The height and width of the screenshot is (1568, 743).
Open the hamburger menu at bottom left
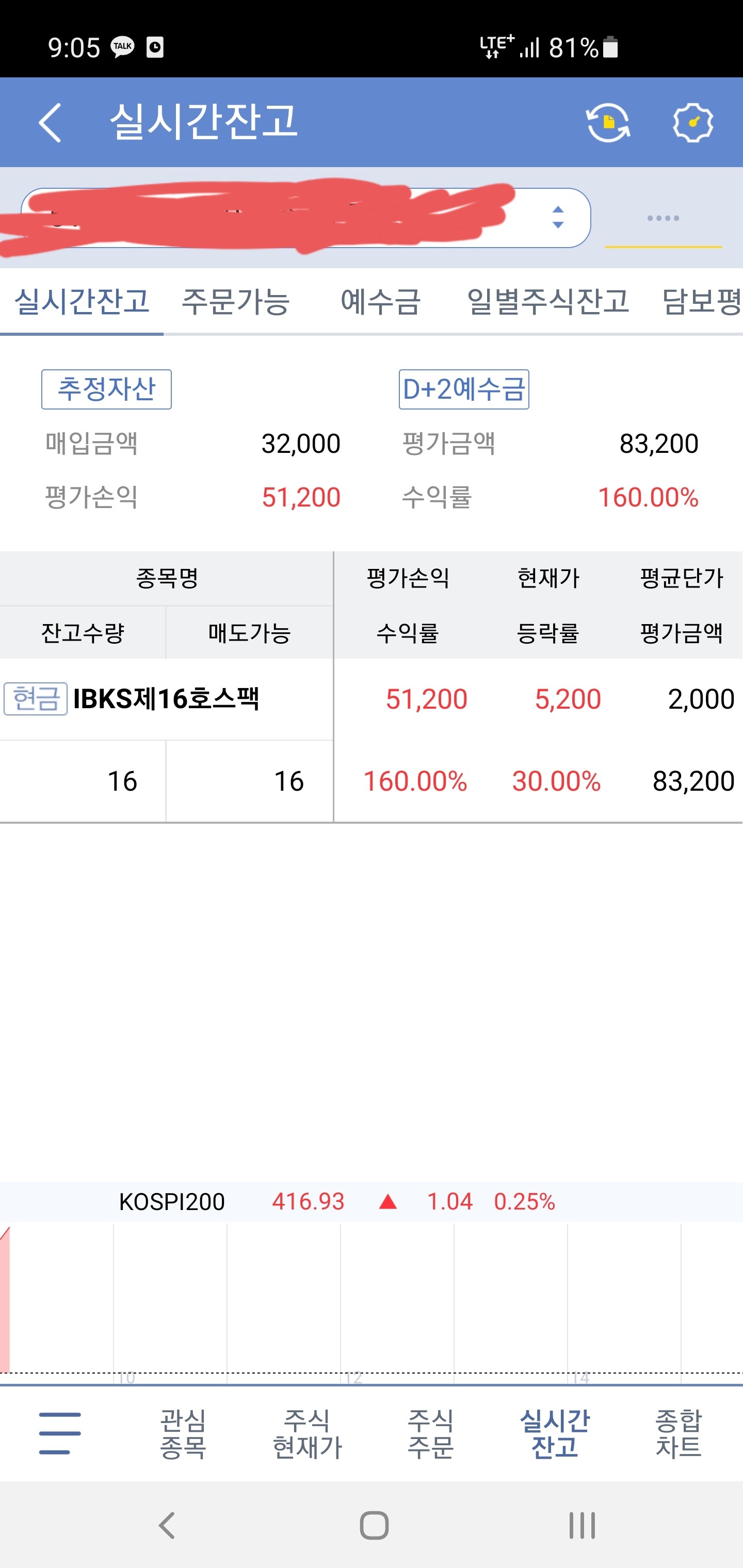tap(60, 1433)
